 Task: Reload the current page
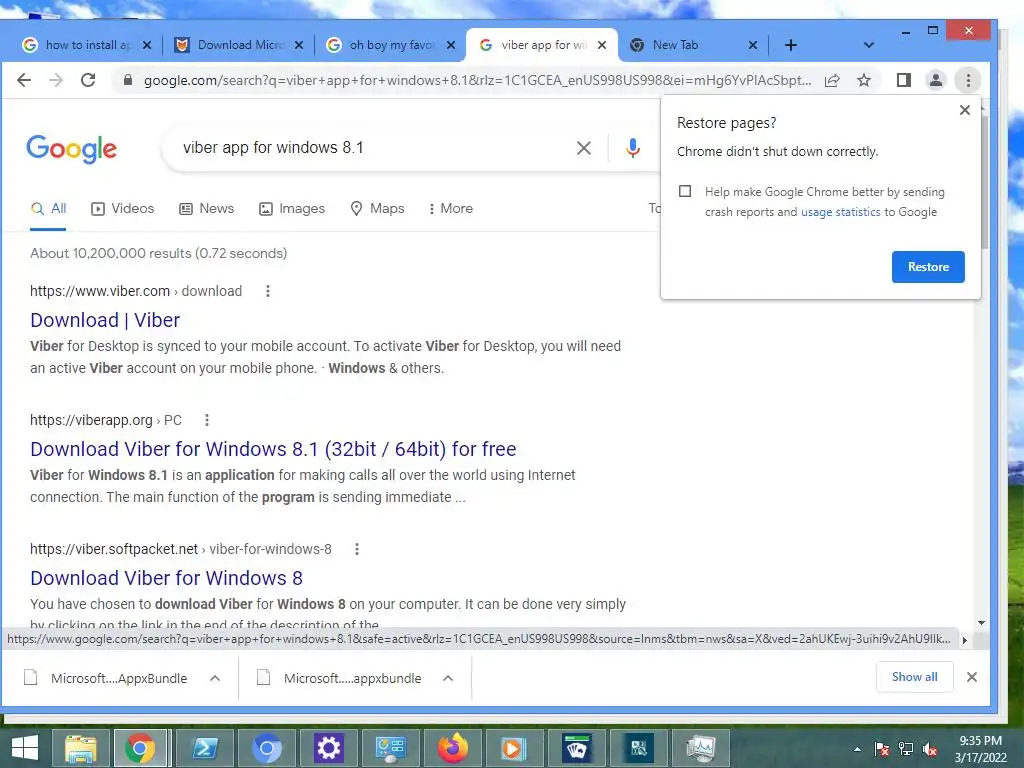(x=88, y=80)
